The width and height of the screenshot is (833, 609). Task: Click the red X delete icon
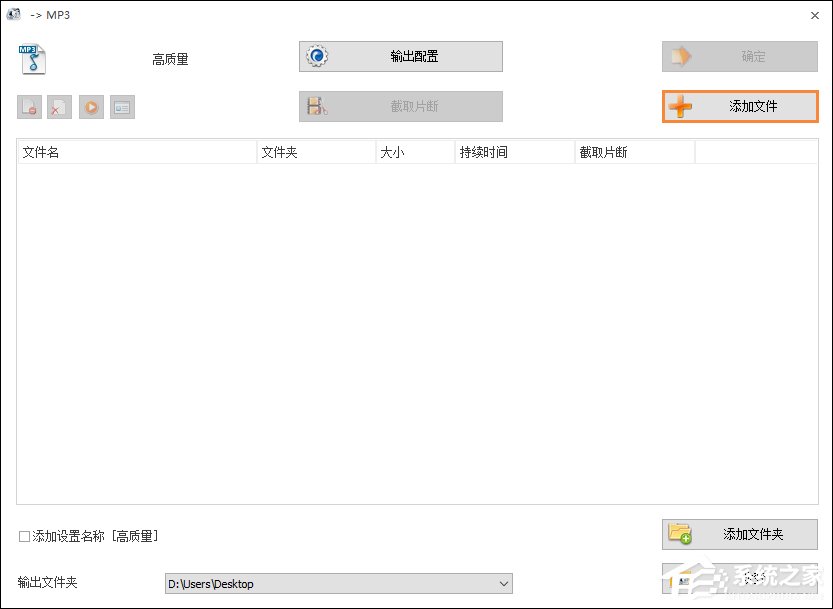point(59,107)
